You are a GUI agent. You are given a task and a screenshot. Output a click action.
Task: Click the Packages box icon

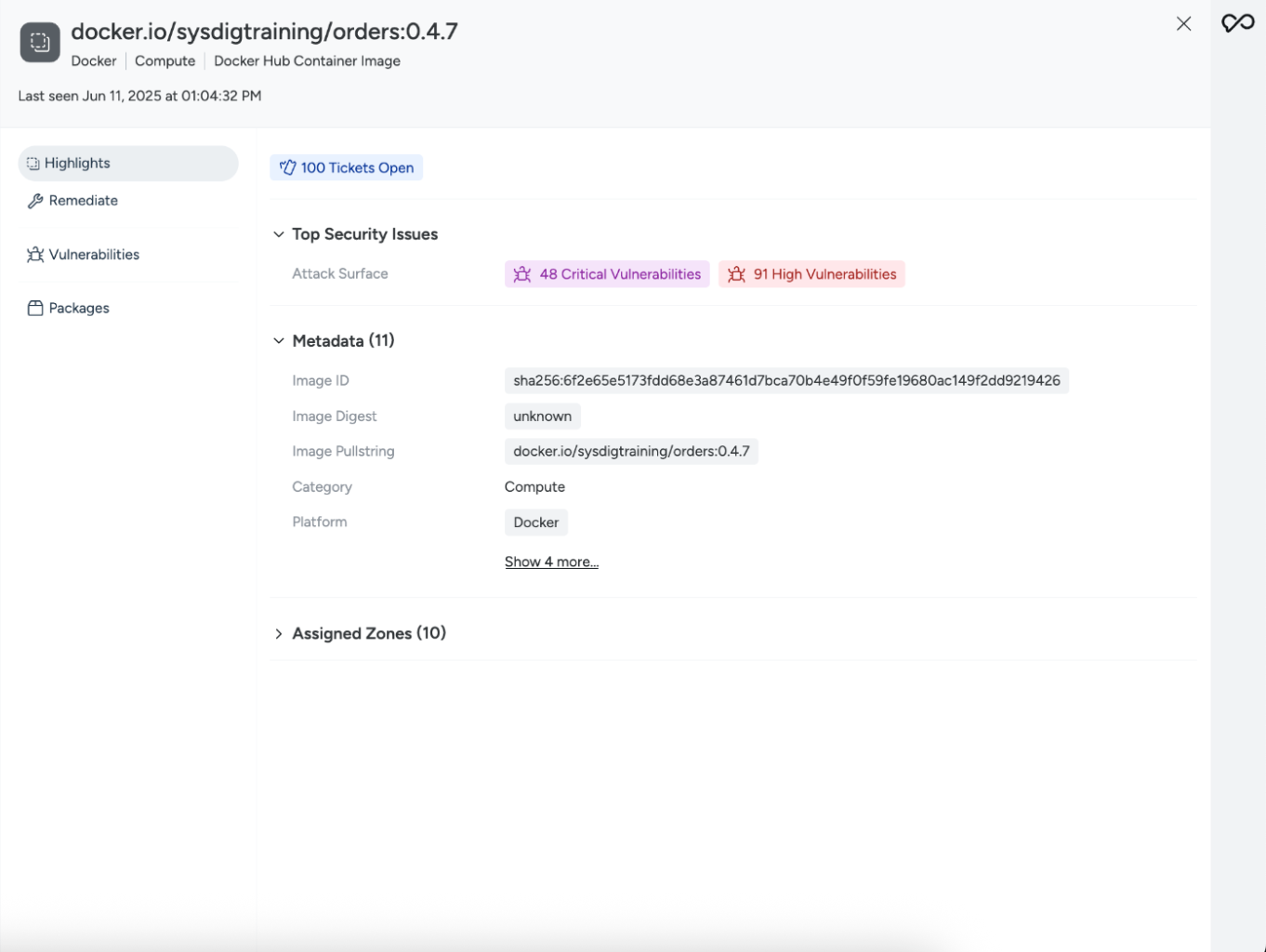[x=35, y=309]
